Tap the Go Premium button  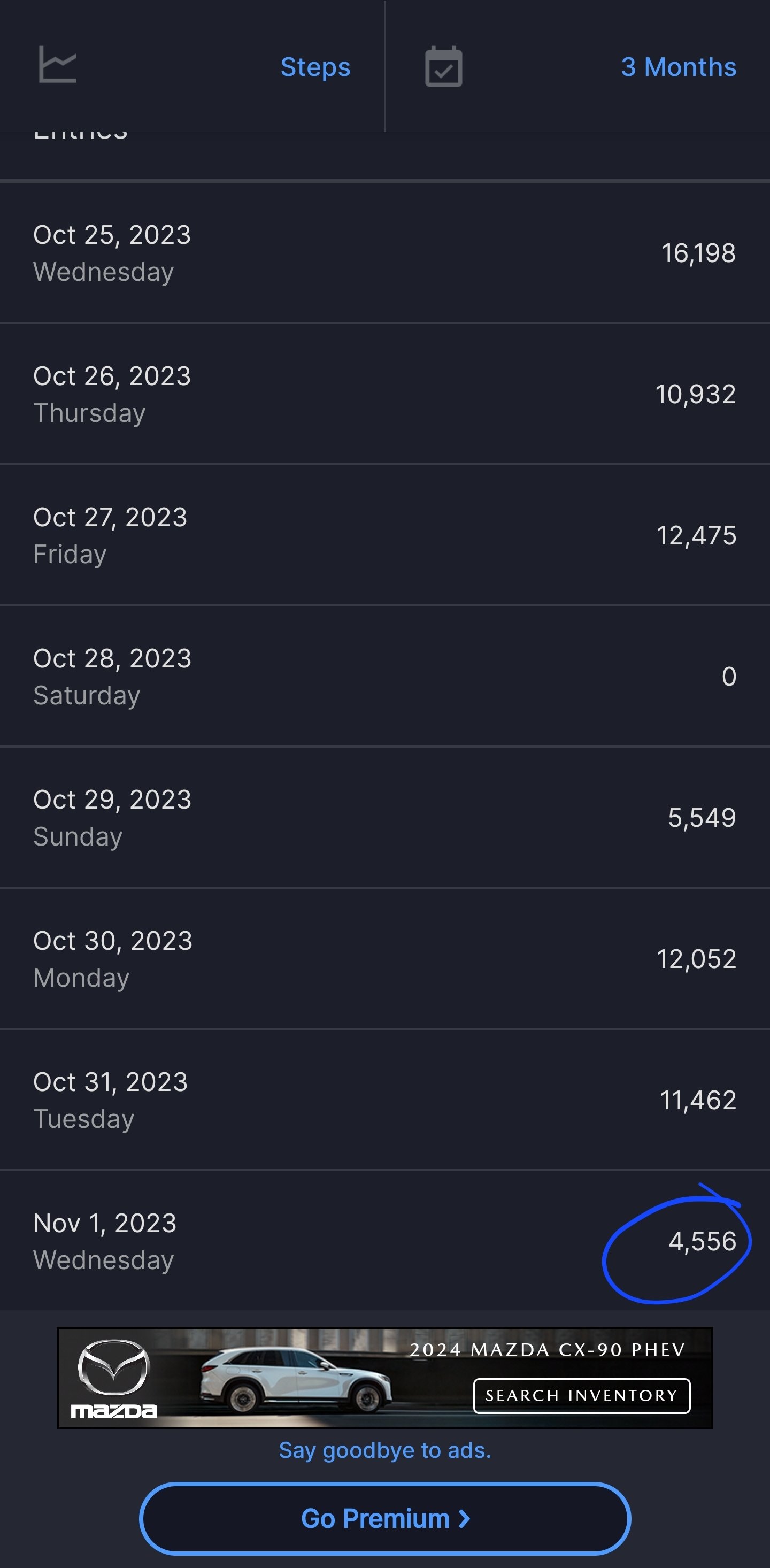tap(384, 1518)
